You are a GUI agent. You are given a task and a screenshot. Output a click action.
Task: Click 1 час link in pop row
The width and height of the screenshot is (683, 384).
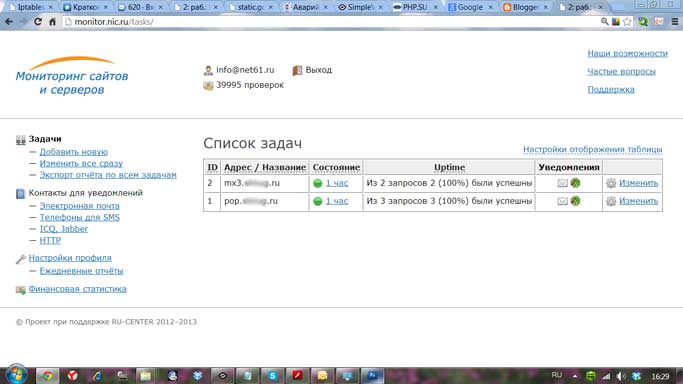coord(337,201)
